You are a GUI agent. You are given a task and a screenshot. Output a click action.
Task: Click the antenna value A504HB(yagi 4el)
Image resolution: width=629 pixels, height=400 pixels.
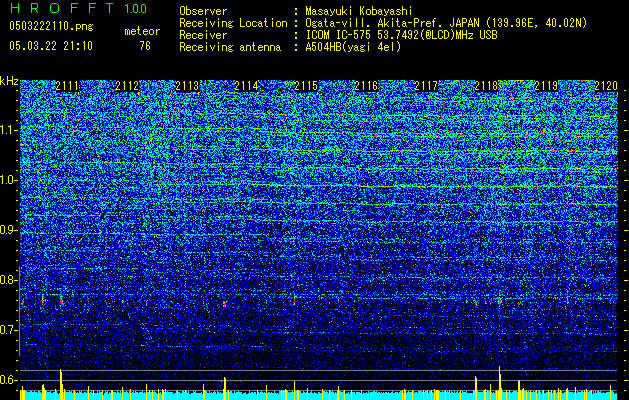[x=353, y=47]
